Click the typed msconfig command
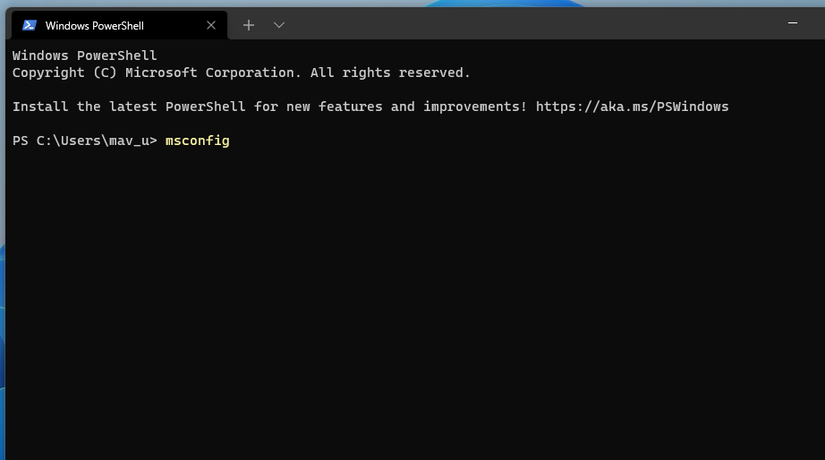 pyautogui.click(x=197, y=141)
